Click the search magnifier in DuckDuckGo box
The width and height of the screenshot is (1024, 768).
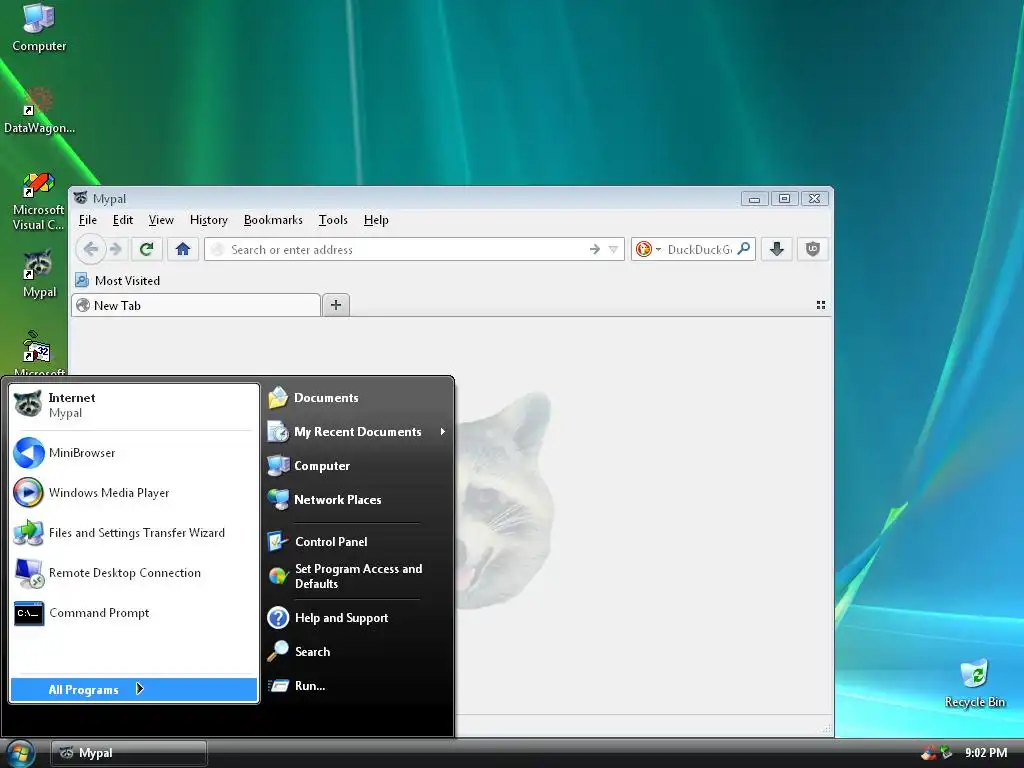pyautogui.click(x=744, y=249)
